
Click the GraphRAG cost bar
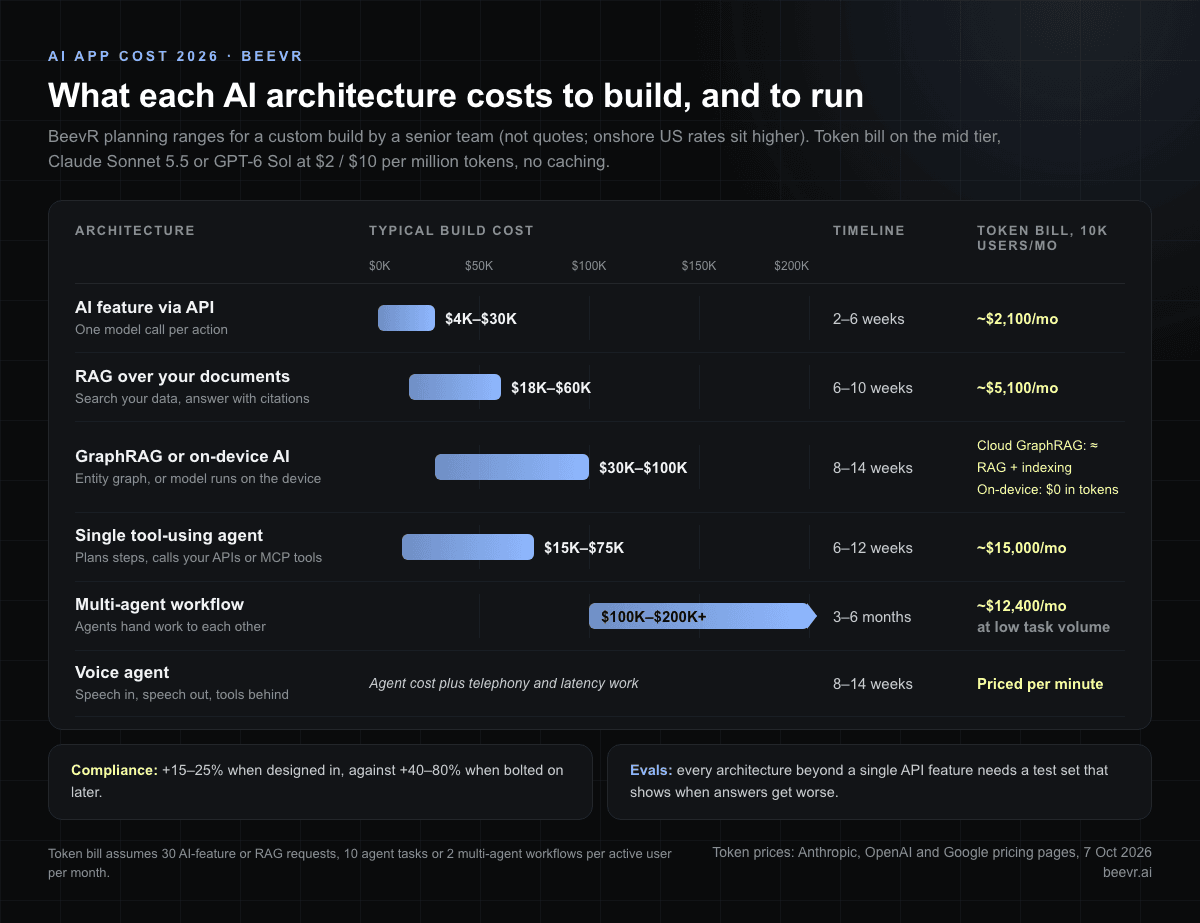[x=512, y=467]
